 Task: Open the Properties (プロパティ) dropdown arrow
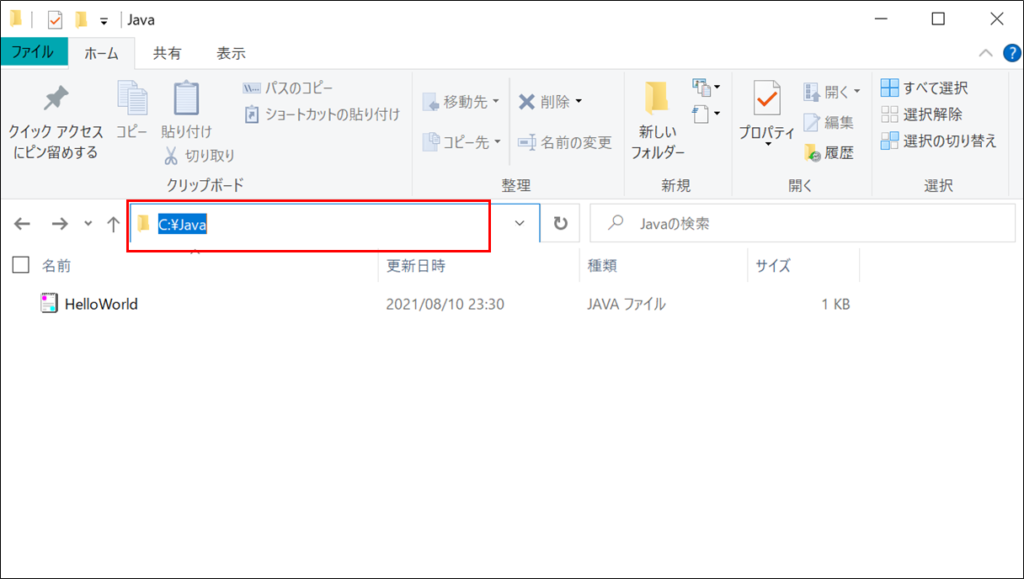click(x=767, y=144)
